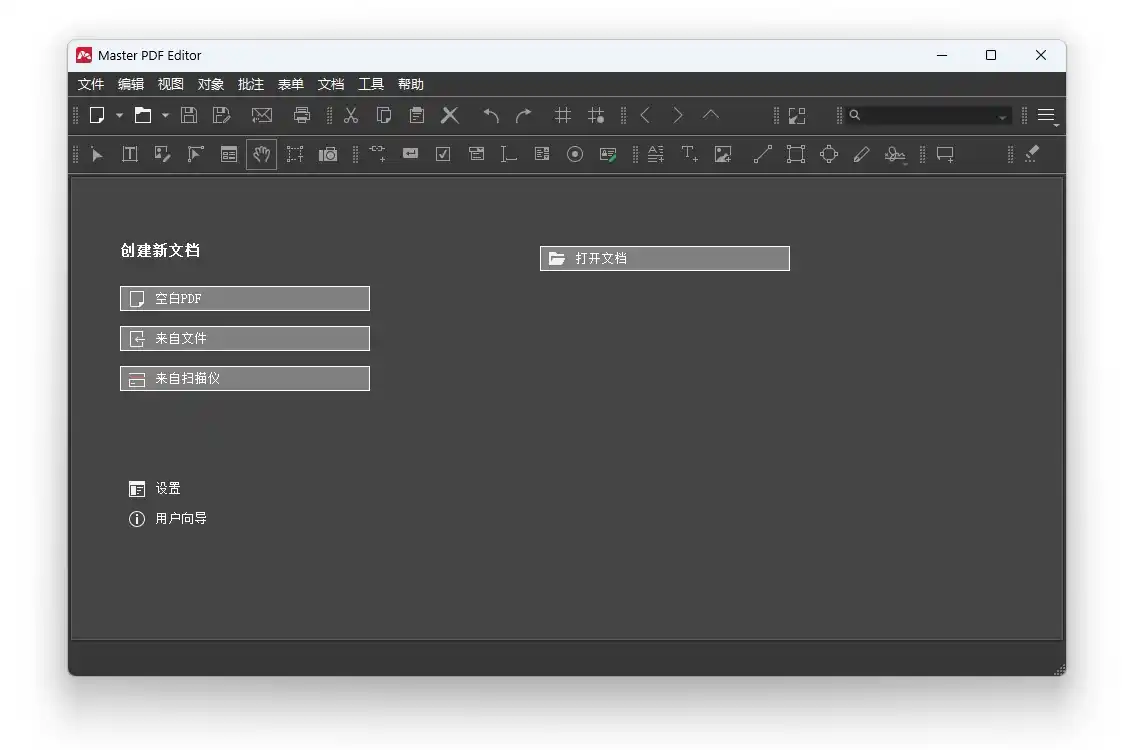Click the previous page left chevron
This screenshot has height=750, width=1134.
point(645,115)
